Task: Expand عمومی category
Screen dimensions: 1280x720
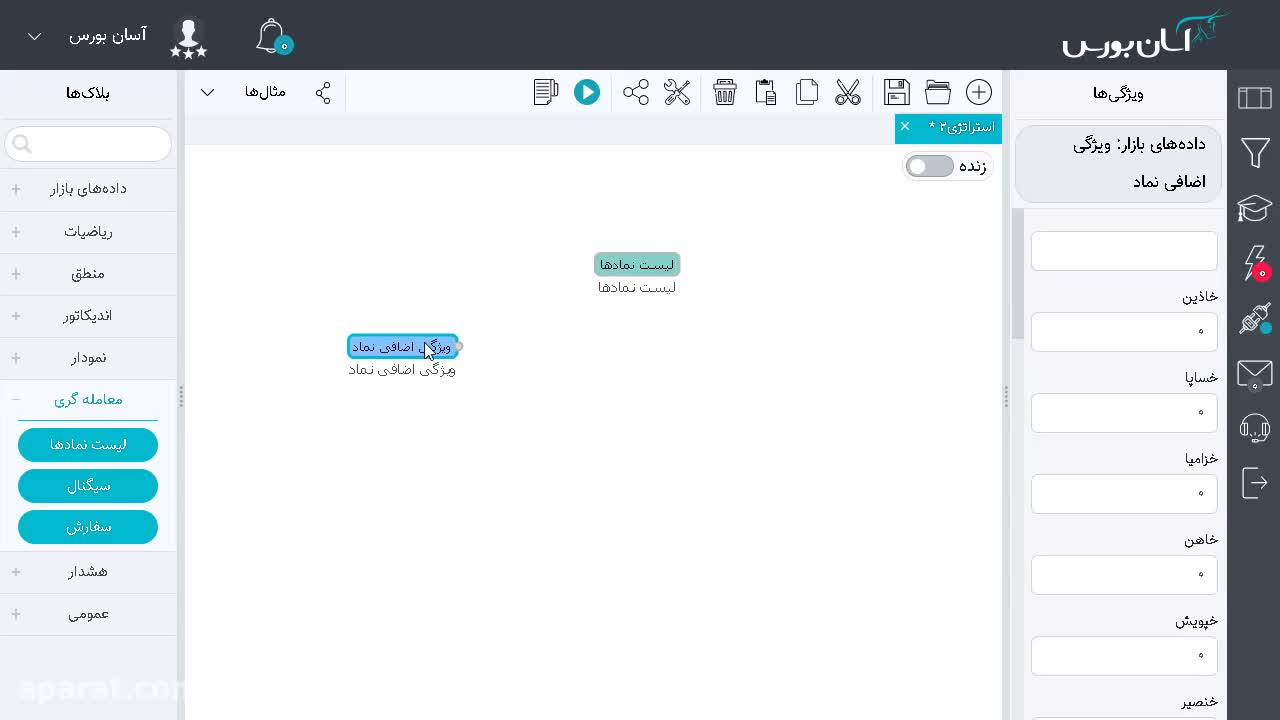Action: [88, 613]
